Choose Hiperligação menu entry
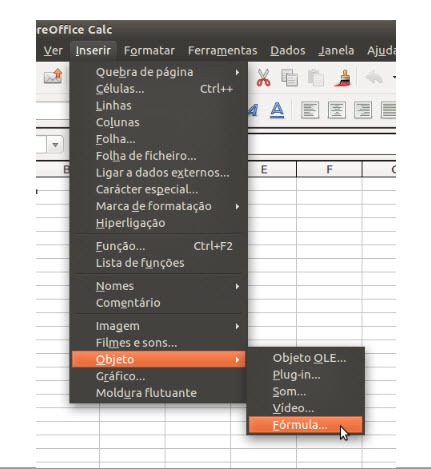Screen dimensions: 431x469 click(x=158, y=223)
